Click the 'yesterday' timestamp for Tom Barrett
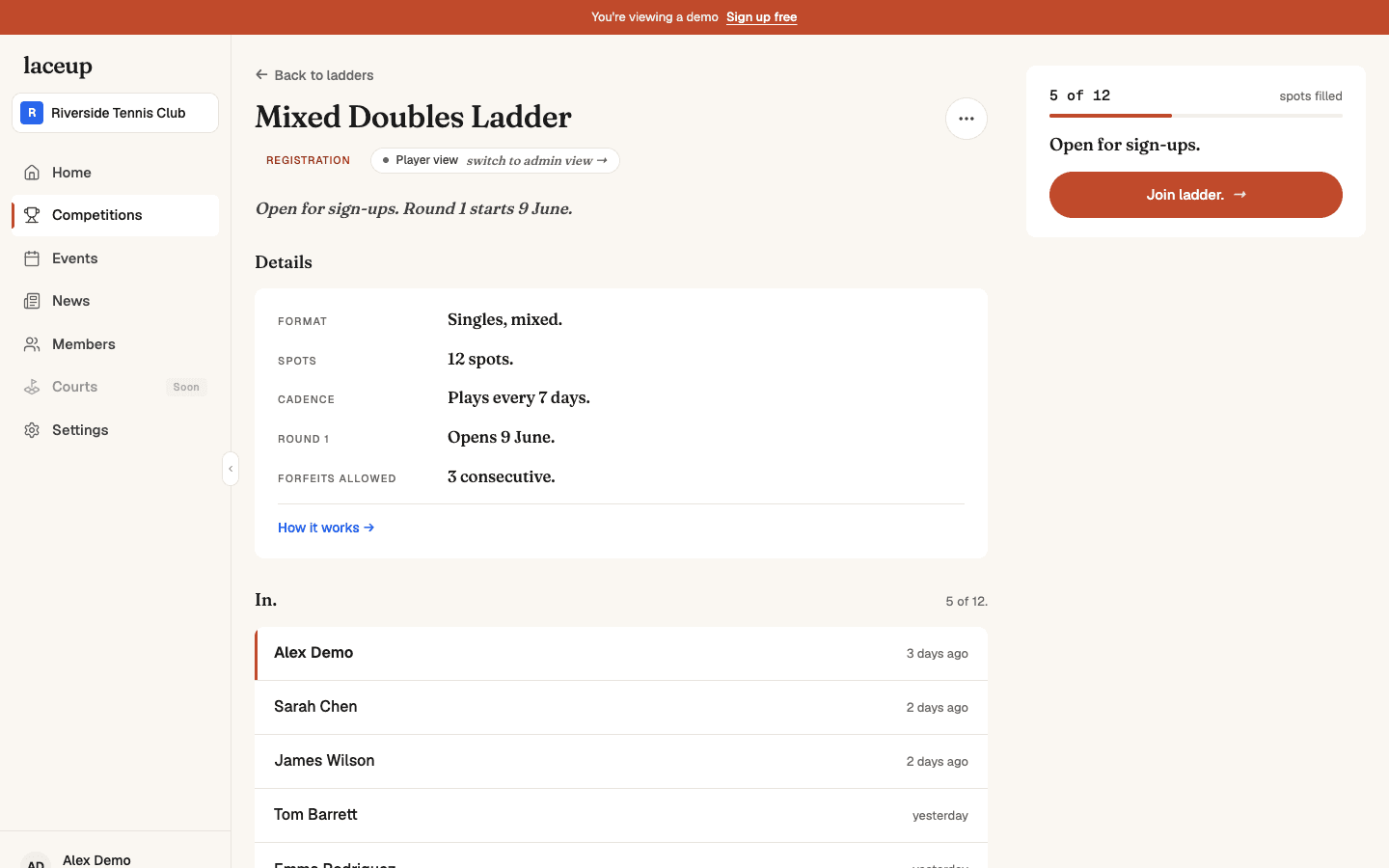This screenshot has width=1389, height=868. 940,816
